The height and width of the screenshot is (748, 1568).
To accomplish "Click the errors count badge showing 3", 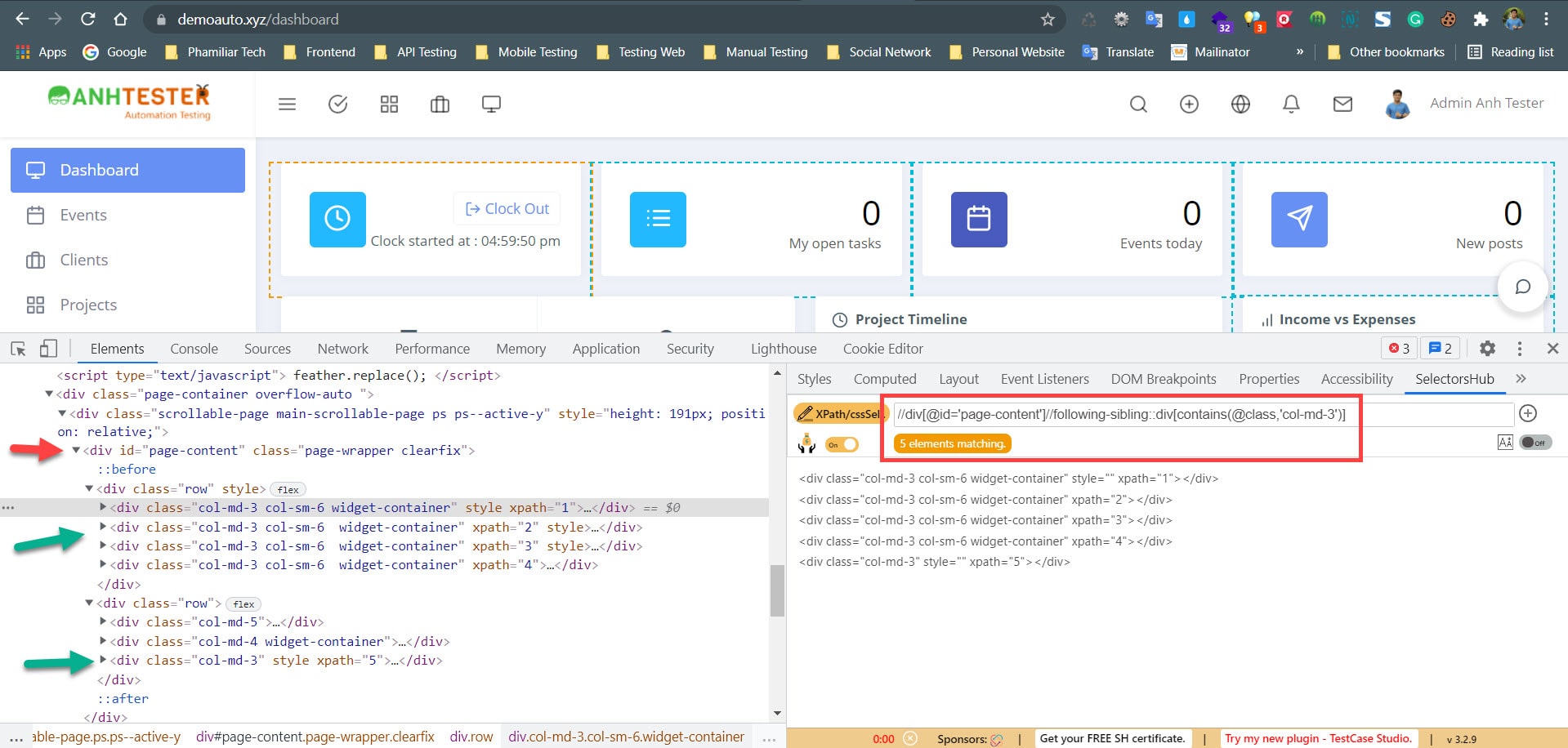I will [1400, 349].
